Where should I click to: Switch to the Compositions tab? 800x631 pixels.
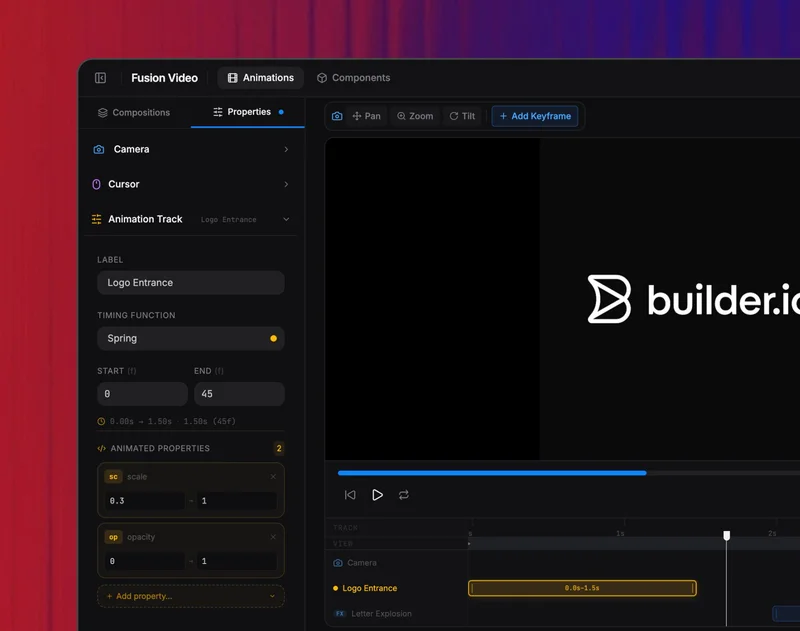(x=134, y=113)
